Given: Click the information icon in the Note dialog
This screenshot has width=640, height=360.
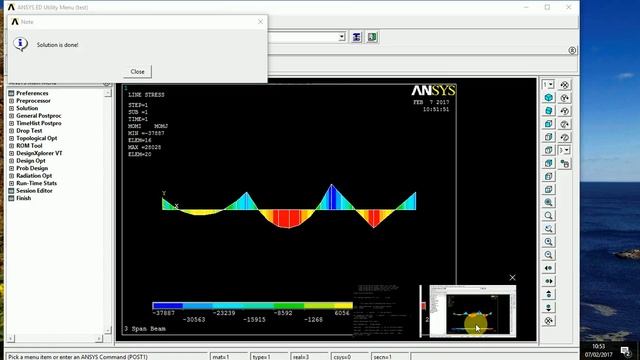Looking at the screenshot, I should (20, 44).
